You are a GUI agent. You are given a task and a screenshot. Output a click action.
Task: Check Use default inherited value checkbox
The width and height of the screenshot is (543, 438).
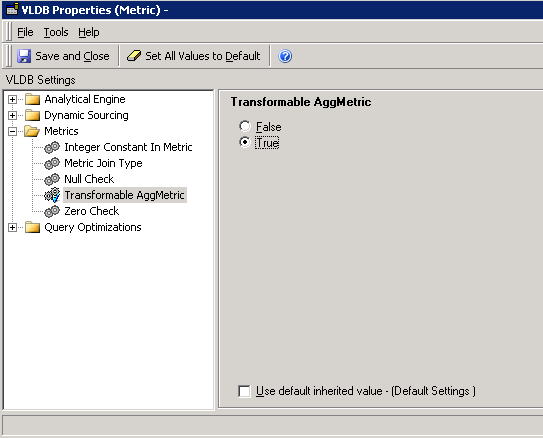coord(244,391)
